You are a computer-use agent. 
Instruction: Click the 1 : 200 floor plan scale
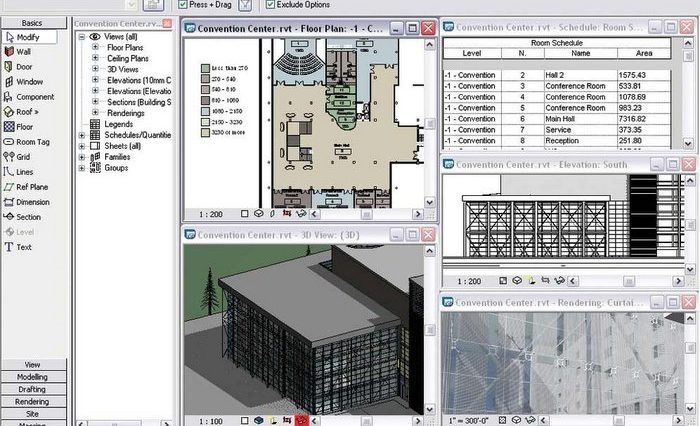(x=211, y=214)
